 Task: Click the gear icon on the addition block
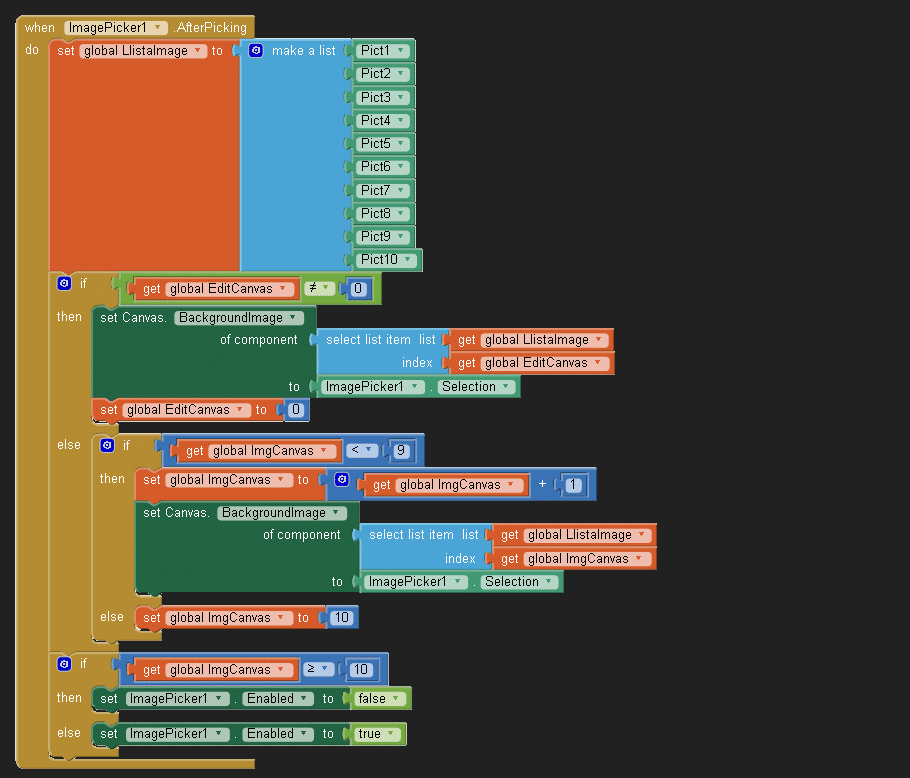[342, 480]
